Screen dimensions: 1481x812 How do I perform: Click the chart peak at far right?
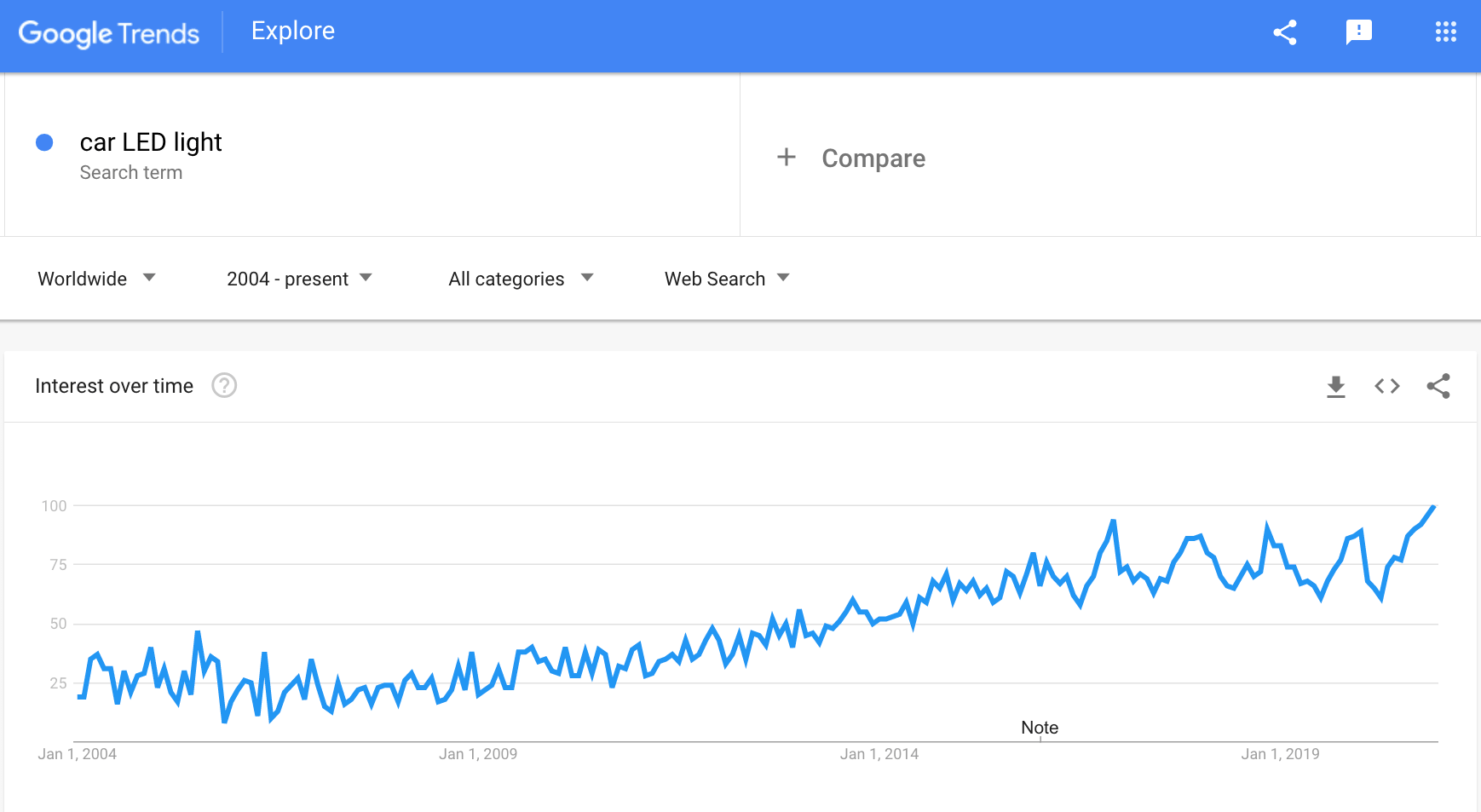(x=1434, y=507)
